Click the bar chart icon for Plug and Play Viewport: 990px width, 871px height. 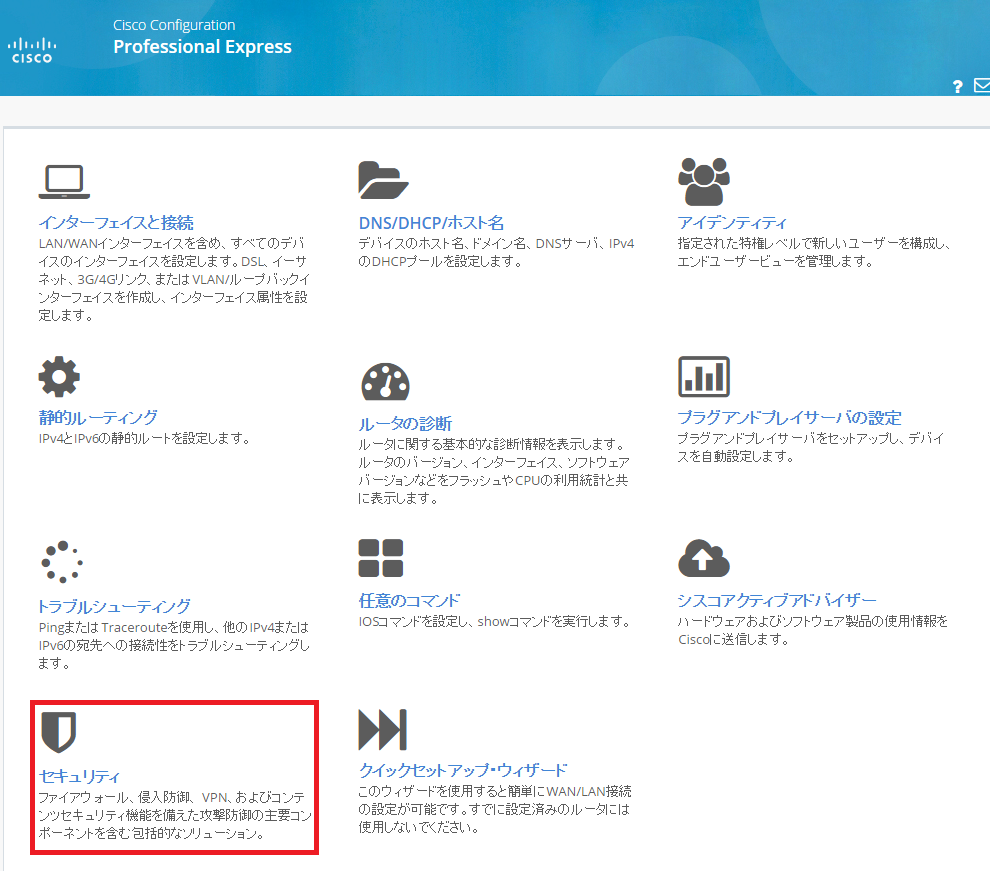click(704, 376)
